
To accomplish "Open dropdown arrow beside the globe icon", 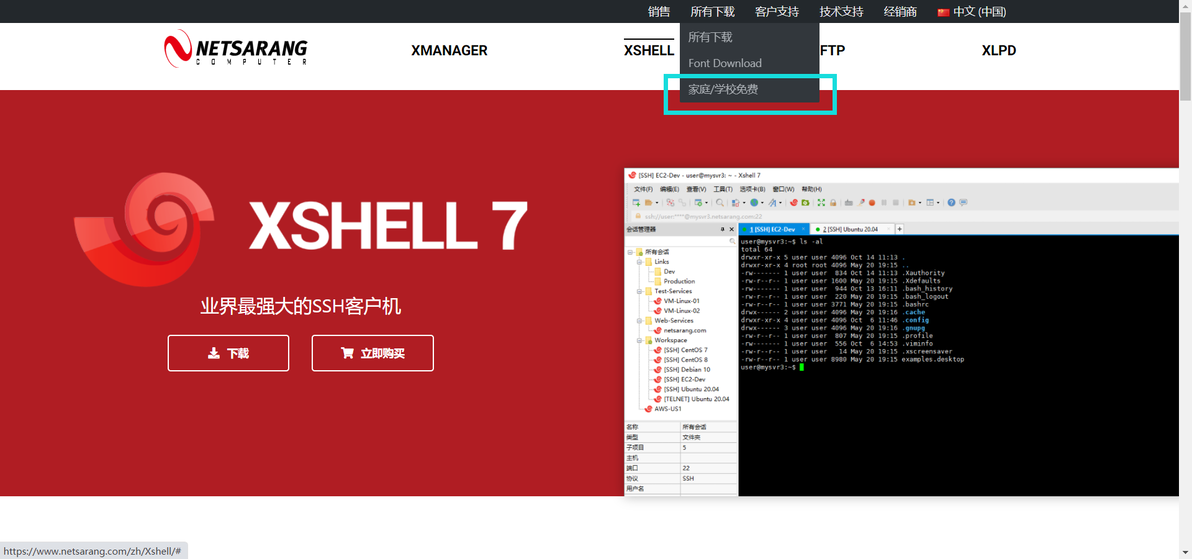I will coord(762,203).
